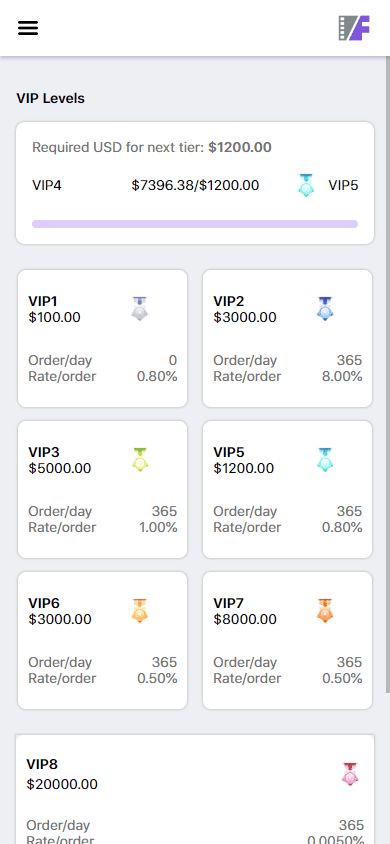The width and height of the screenshot is (390, 844).
Task: Click VIP6 rate/order 0.50% value
Action: pos(157,678)
